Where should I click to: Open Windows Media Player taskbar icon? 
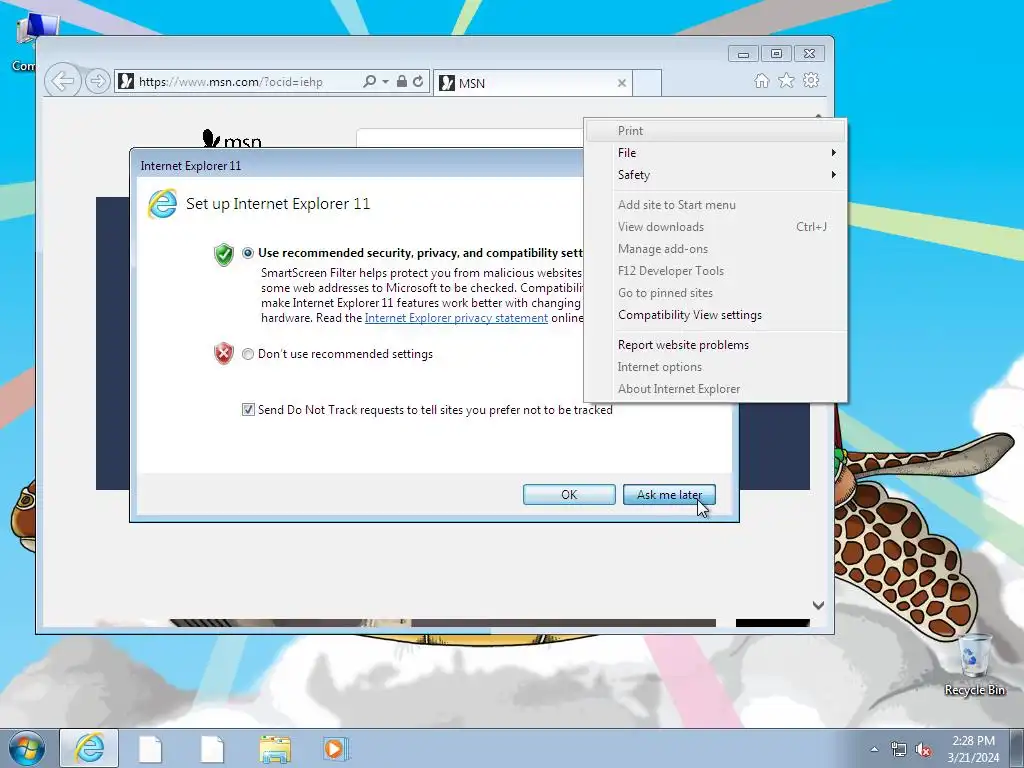click(x=337, y=749)
